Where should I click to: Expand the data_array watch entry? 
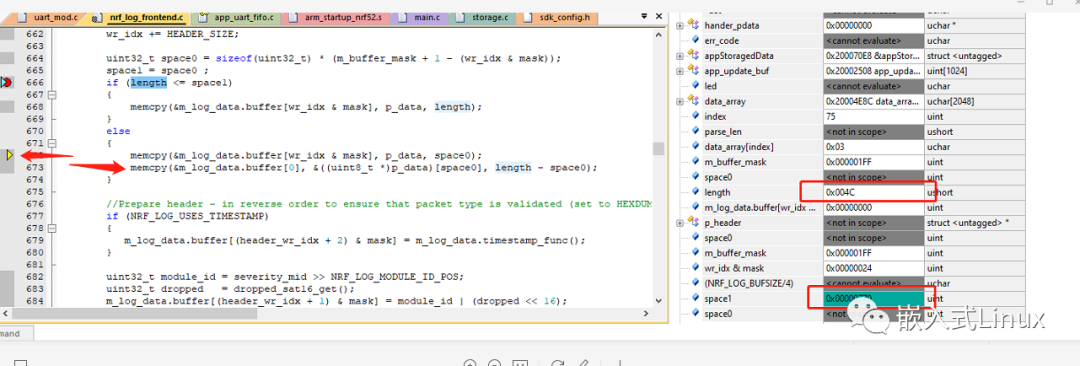(680, 101)
